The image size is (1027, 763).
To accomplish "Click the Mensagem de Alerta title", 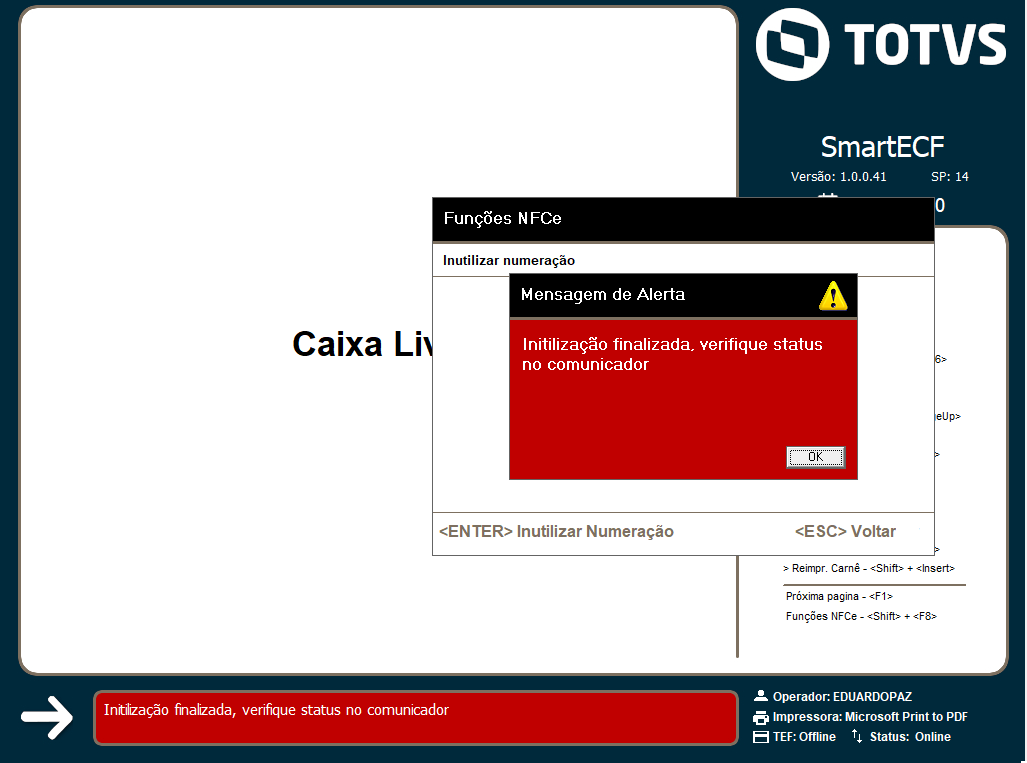I will [603, 295].
